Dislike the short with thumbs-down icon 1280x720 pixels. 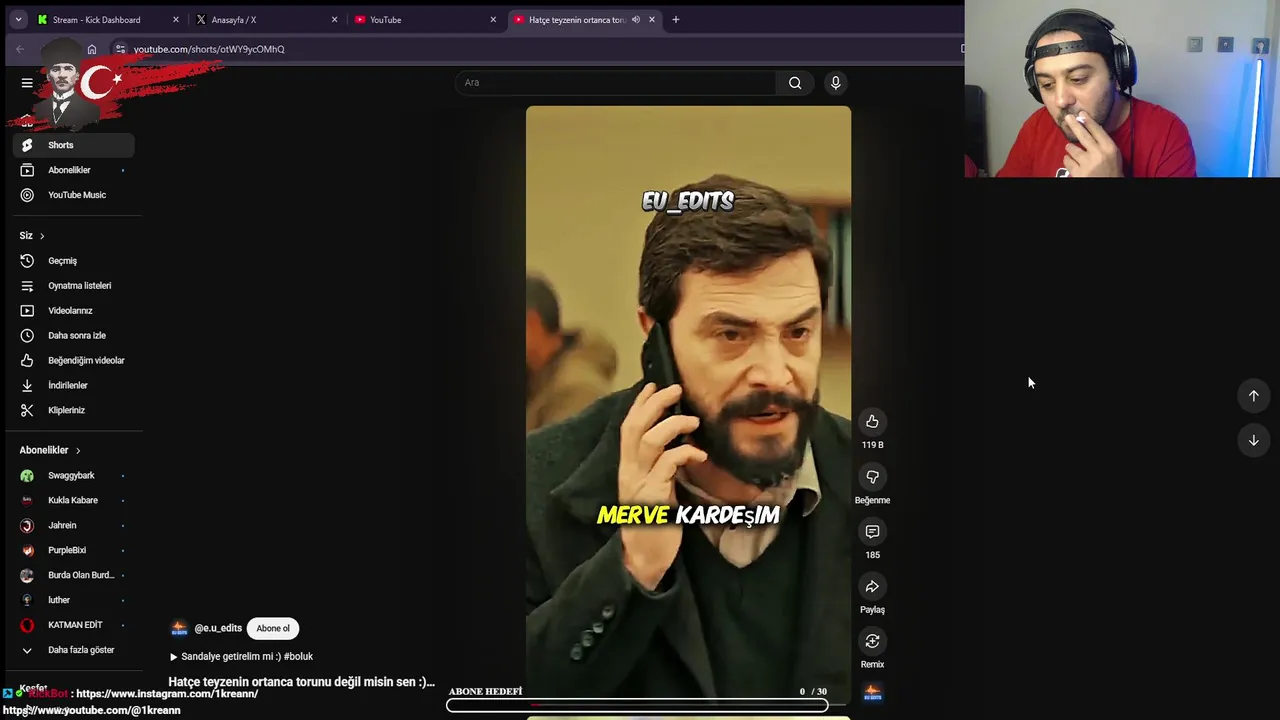872,477
